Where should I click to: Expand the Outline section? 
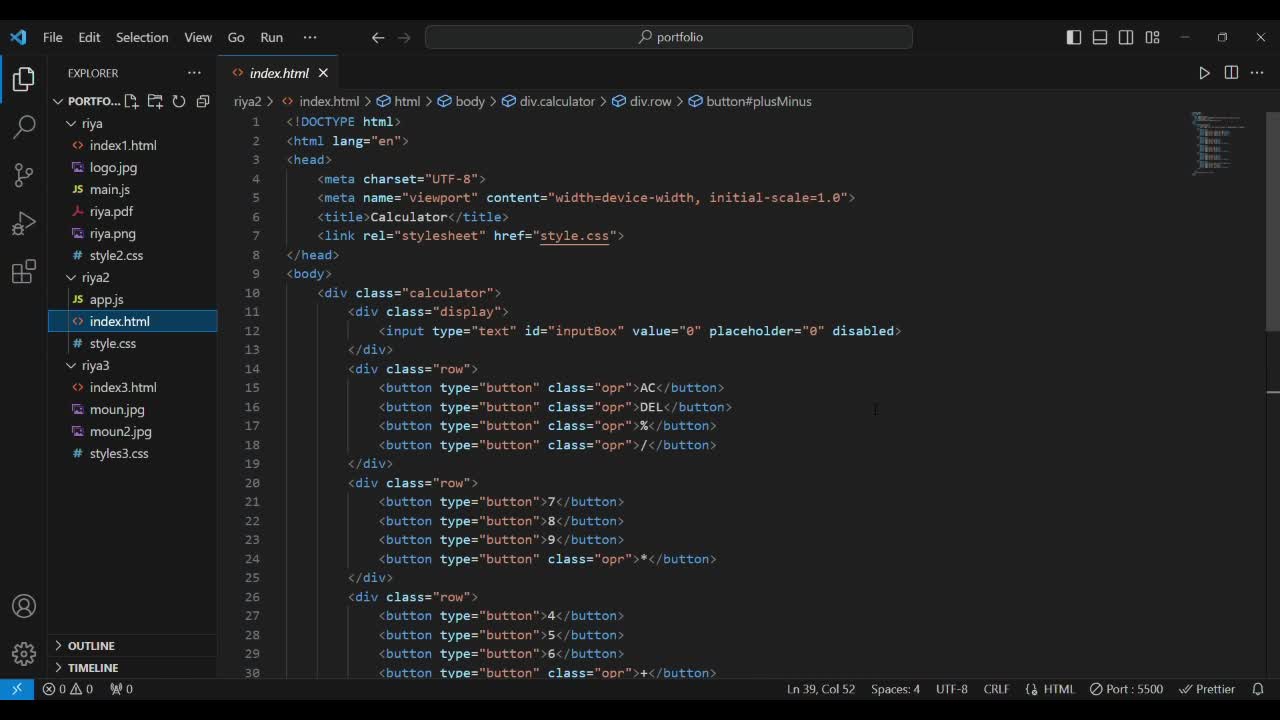click(x=91, y=646)
